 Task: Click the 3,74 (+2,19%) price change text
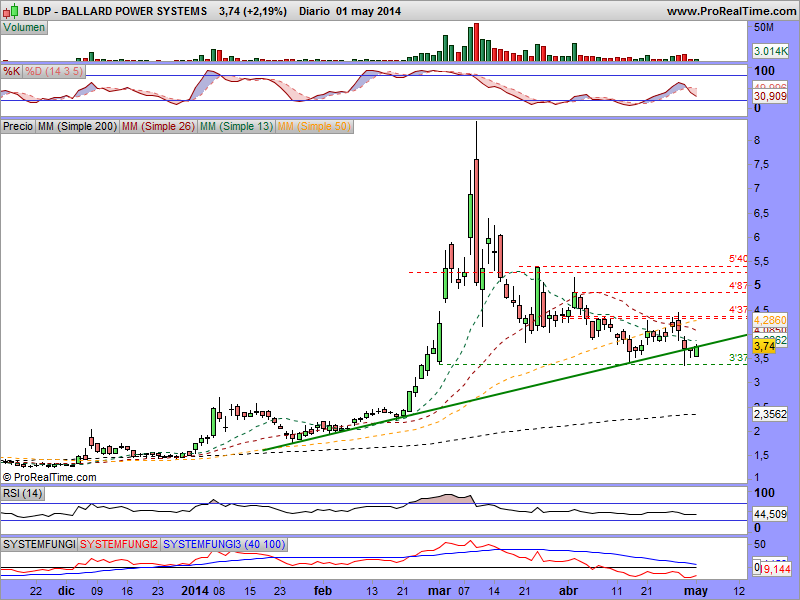tap(253, 11)
